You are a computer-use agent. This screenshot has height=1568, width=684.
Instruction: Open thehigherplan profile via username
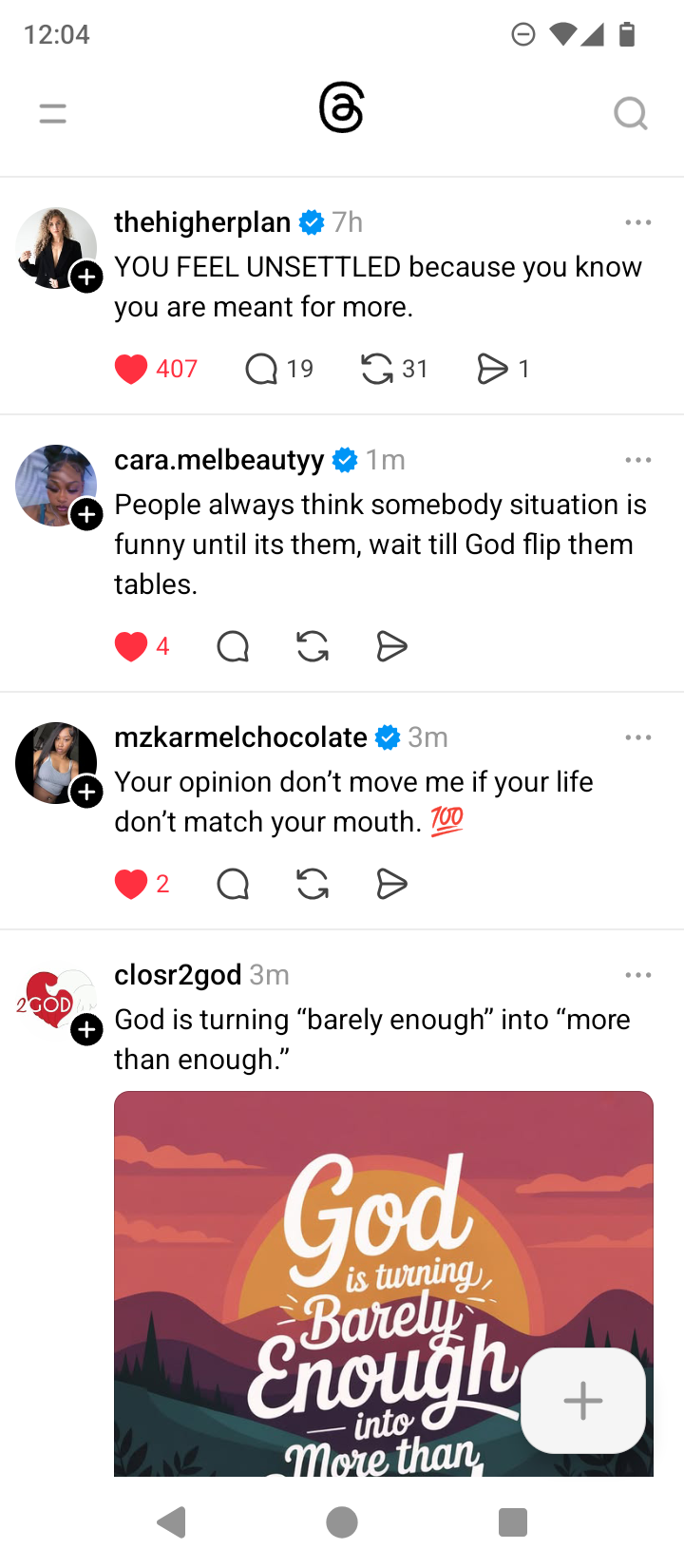point(202,222)
